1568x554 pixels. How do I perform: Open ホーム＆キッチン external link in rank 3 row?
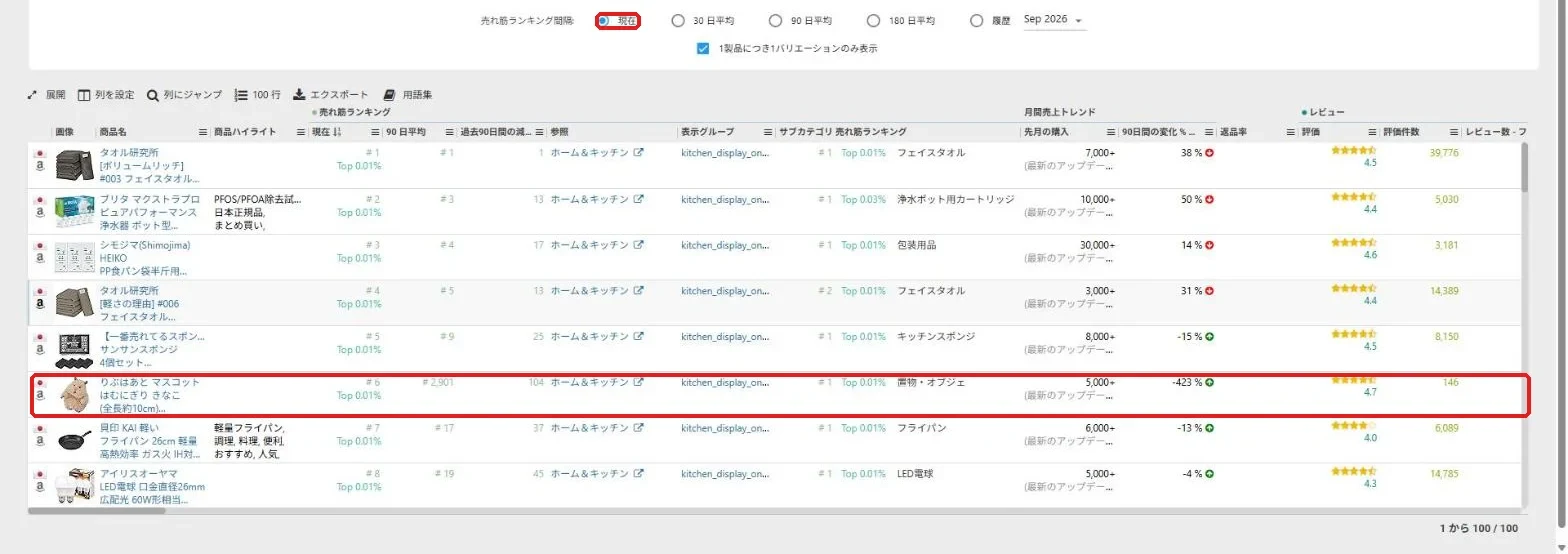point(639,245)
